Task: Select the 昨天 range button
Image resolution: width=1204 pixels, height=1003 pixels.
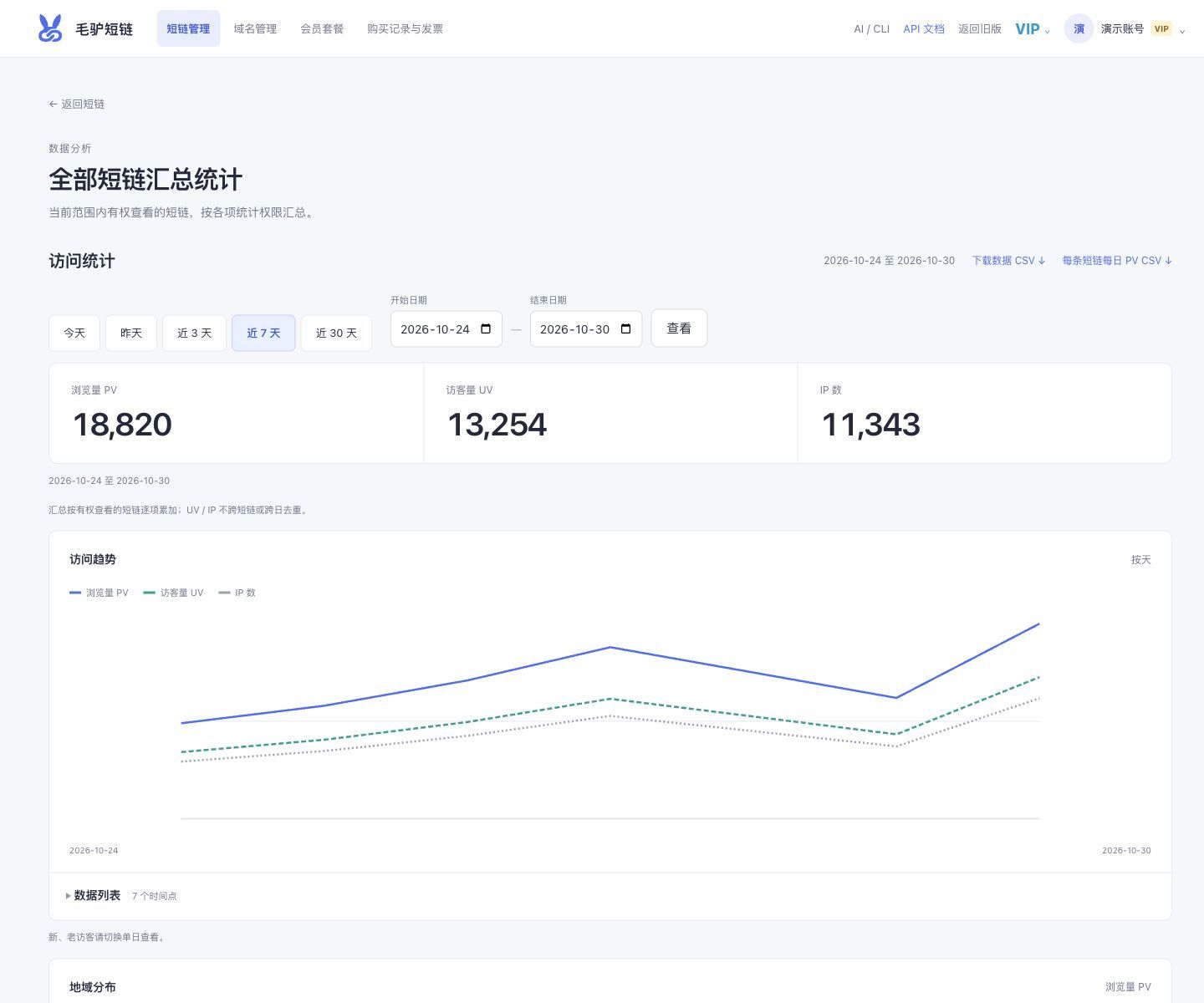Action: 131,333
